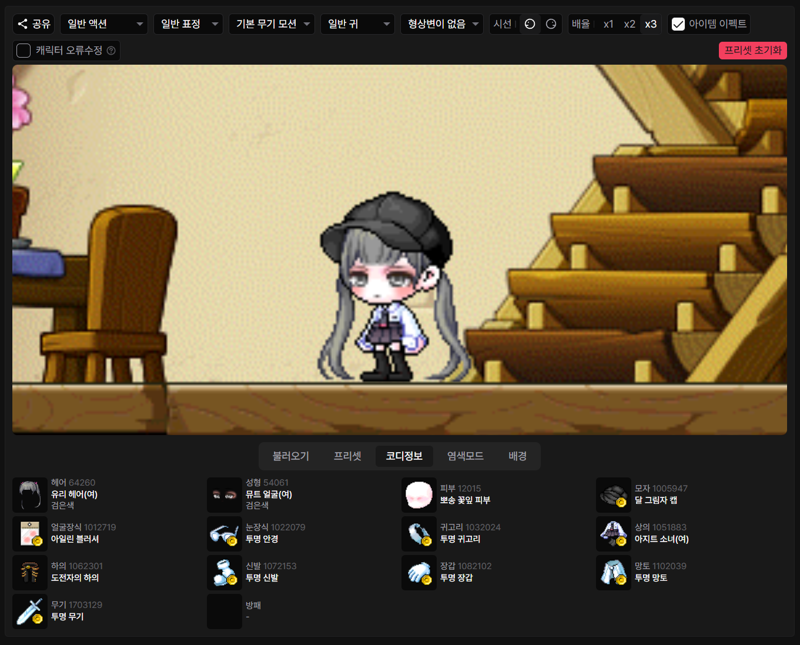Open the 형상변이 없음 dropdown
This screenshot has height=645, width=800.
[442, 24]
